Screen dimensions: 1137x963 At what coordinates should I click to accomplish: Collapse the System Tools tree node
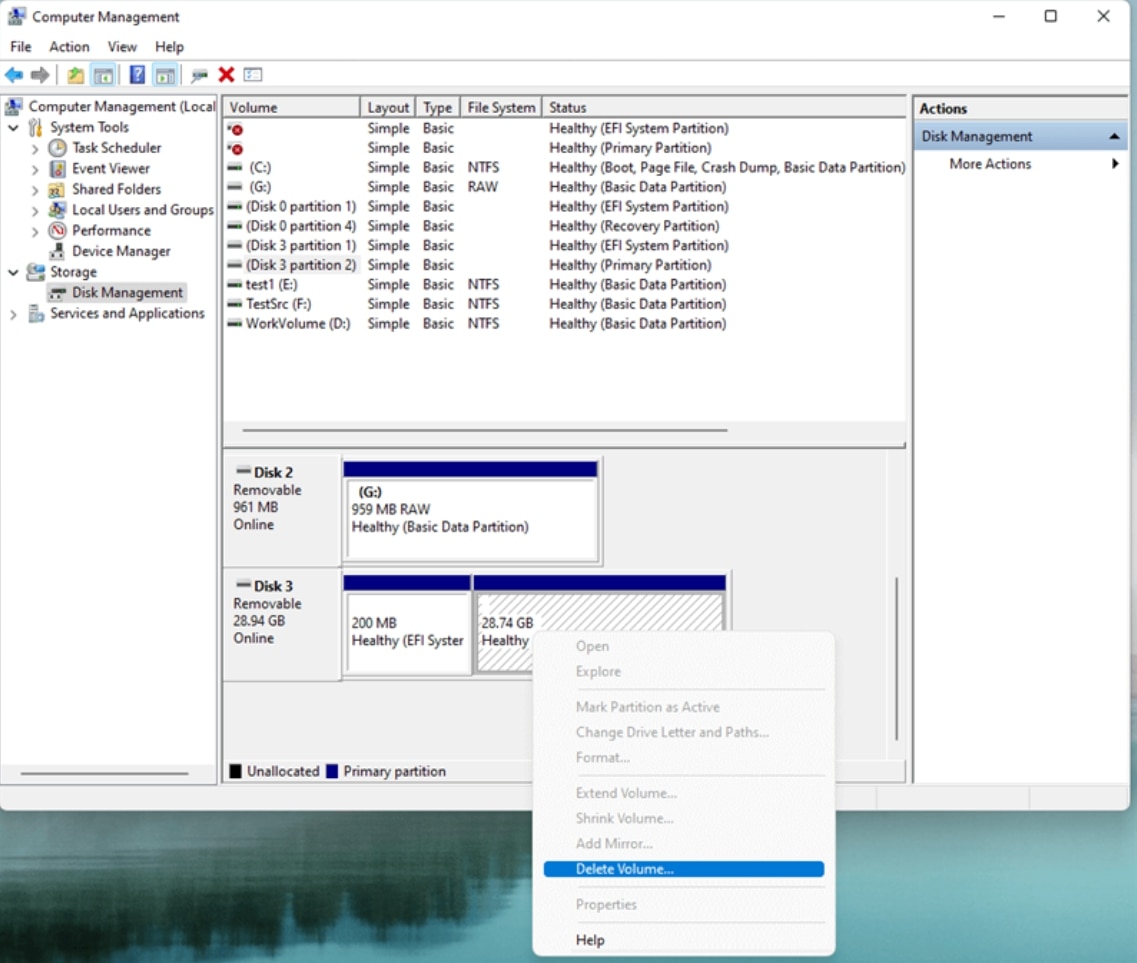13,128
